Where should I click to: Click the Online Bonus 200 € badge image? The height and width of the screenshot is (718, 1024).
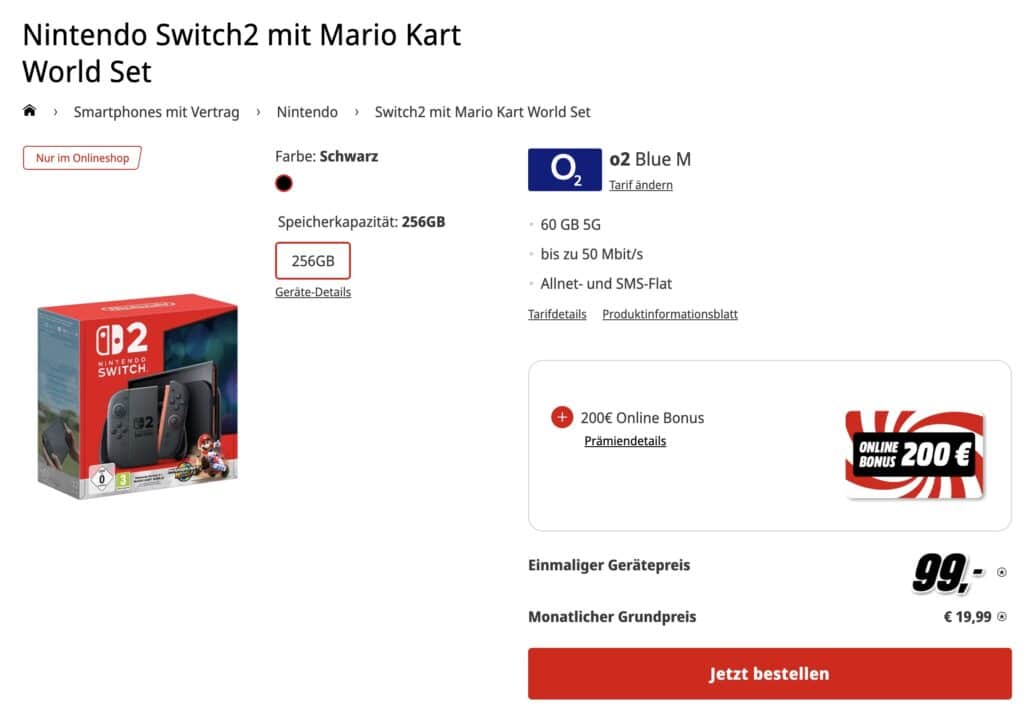click(x=914, y=455)
